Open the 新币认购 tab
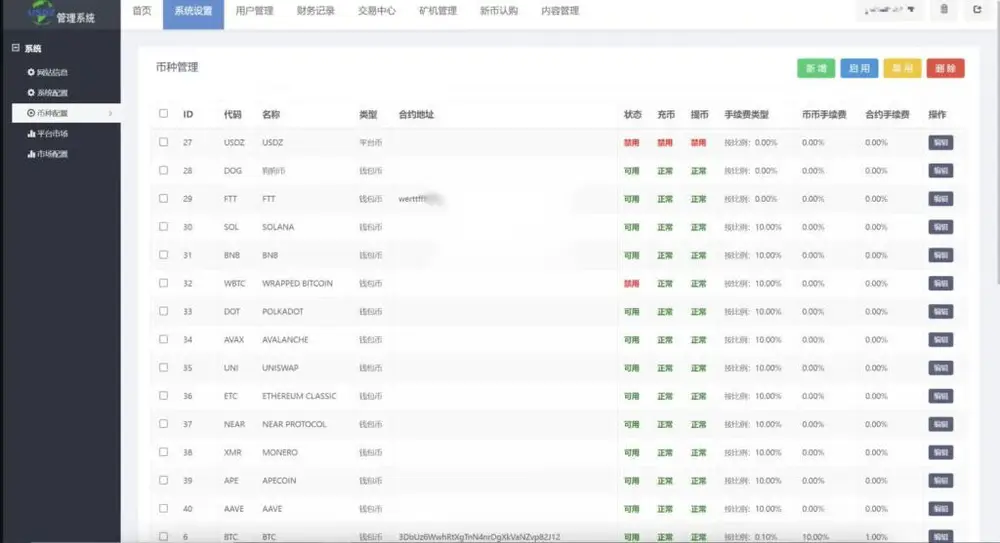The width and height of the screenshot is (1000, 543). point(499,11)
